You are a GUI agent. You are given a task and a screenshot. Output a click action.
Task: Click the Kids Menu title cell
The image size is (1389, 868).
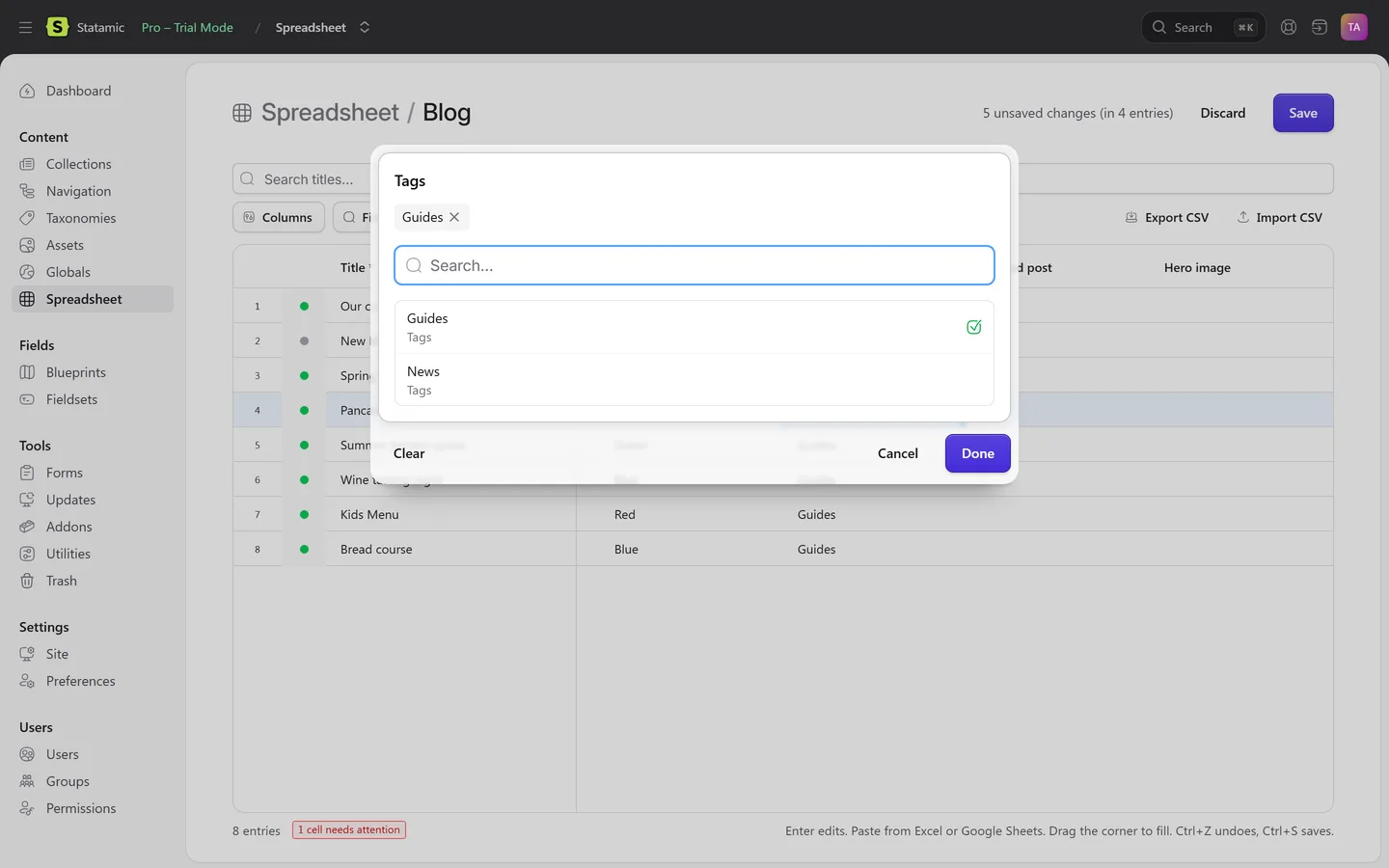click(x=450, y=514)
